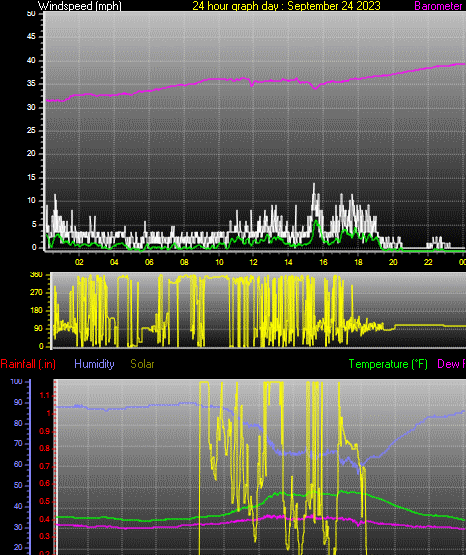Click the 360 wind direction axis label
This screenshot has width=466, height=555.
[x=36, y=275]
